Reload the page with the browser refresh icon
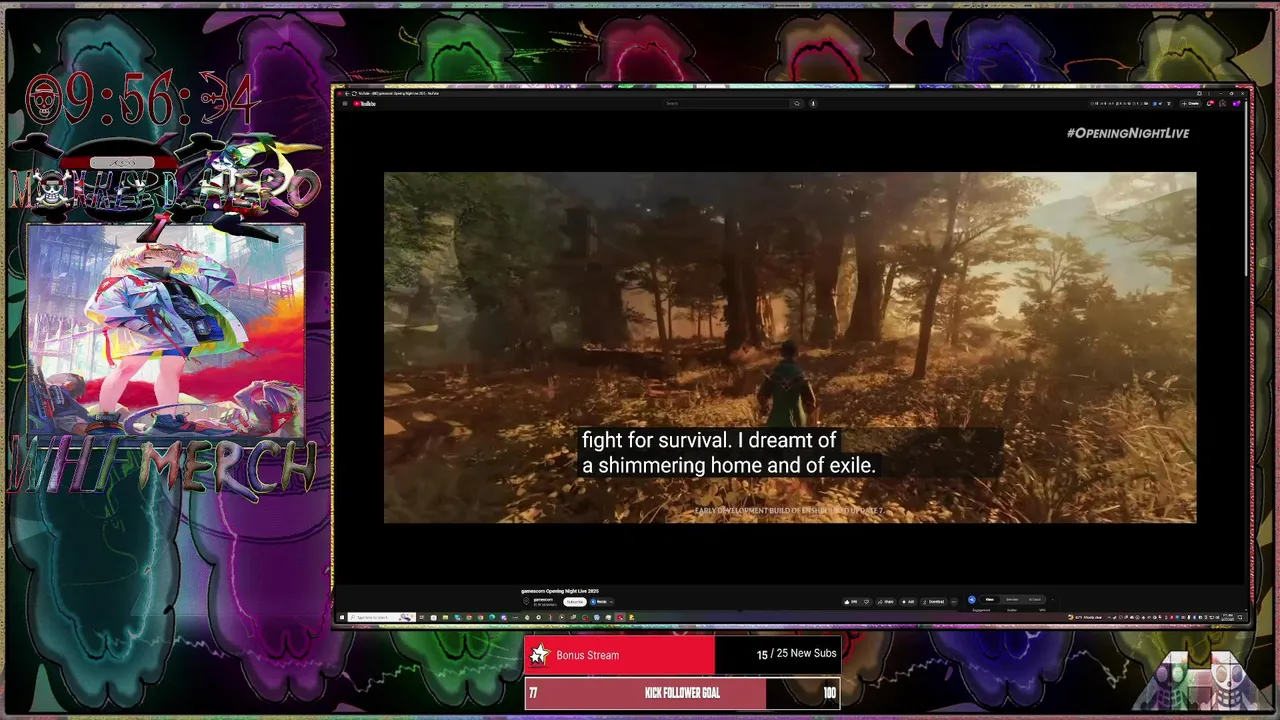The height and width of the screenshot is (720, 1280). 354,93
